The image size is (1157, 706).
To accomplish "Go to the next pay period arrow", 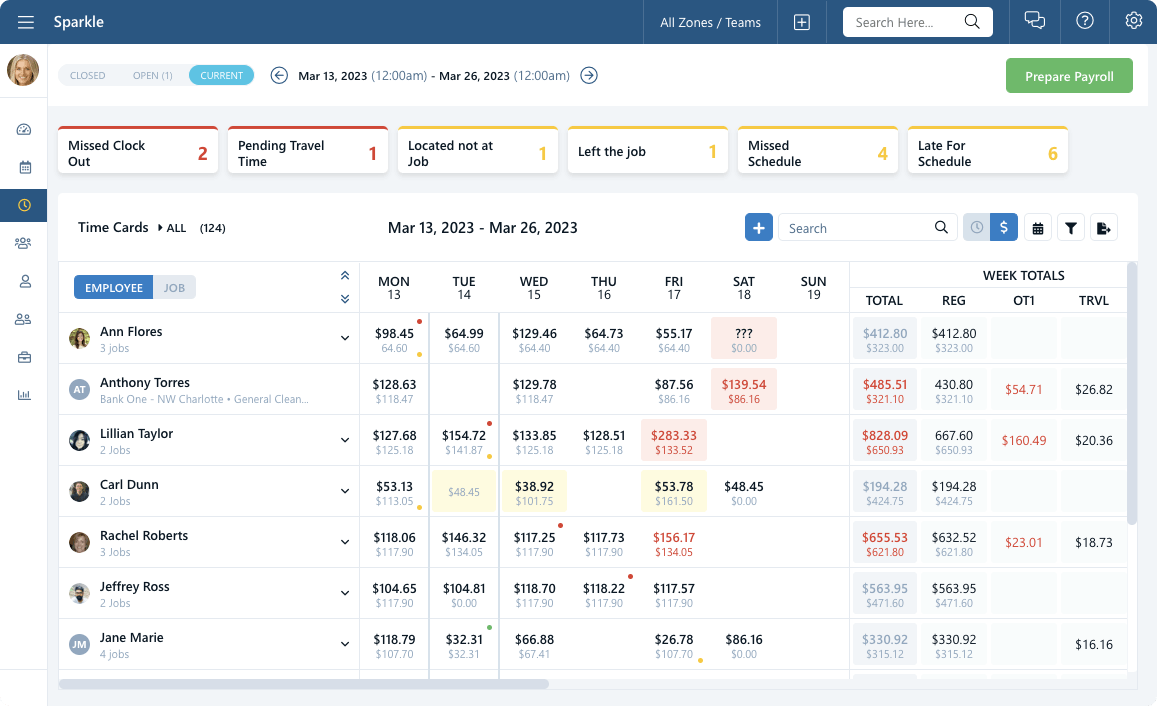I will coord(589,75).
